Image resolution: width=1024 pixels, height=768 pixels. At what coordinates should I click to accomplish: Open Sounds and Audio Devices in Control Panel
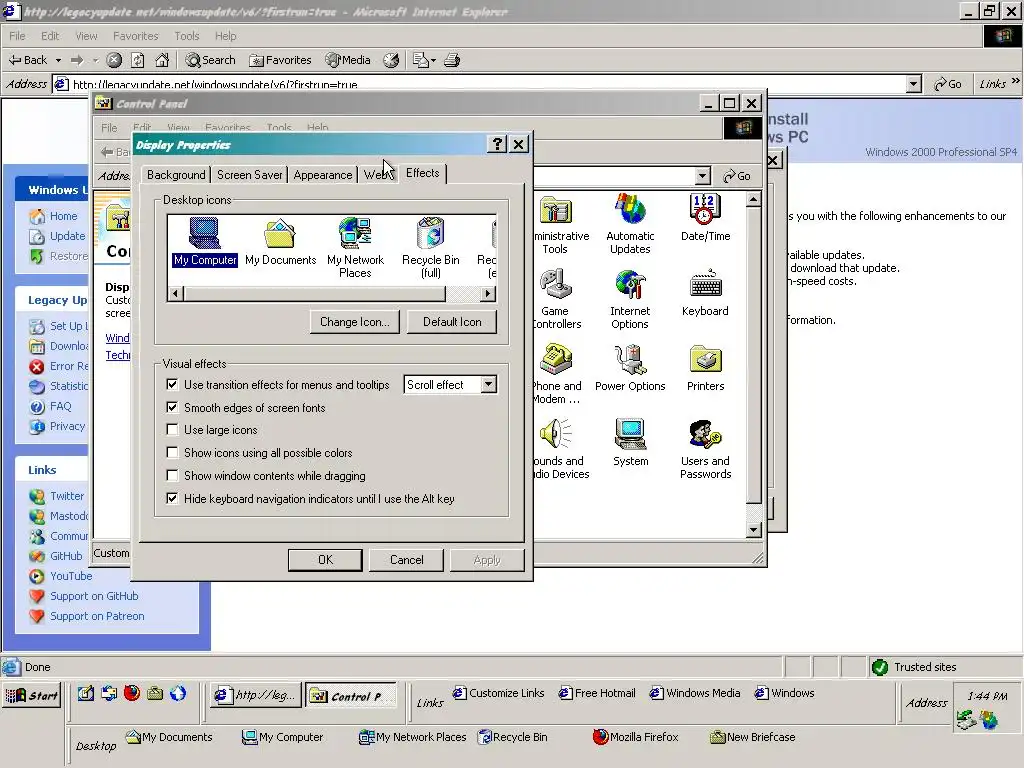tap(560, 449)
